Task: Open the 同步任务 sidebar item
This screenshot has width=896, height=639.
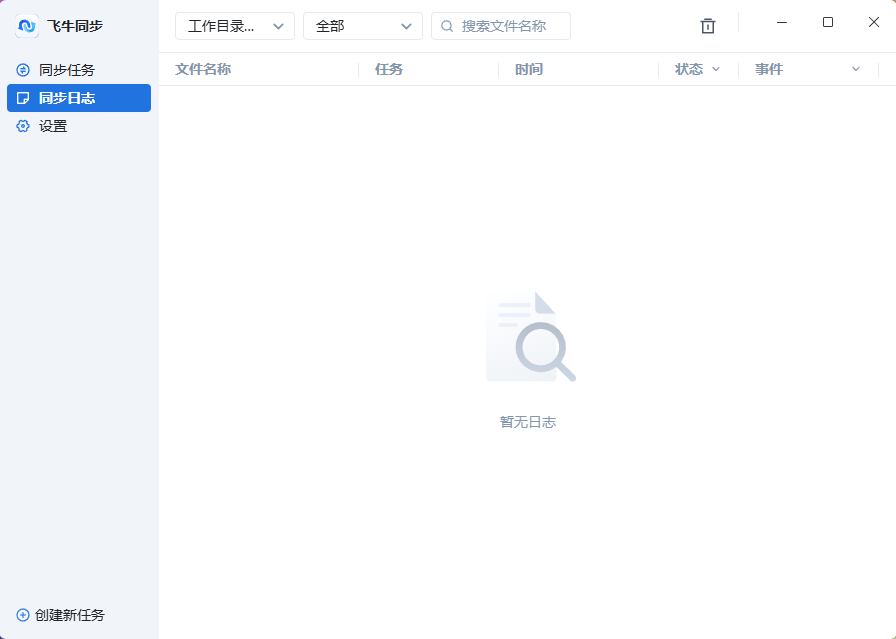Action: (79, 70)
